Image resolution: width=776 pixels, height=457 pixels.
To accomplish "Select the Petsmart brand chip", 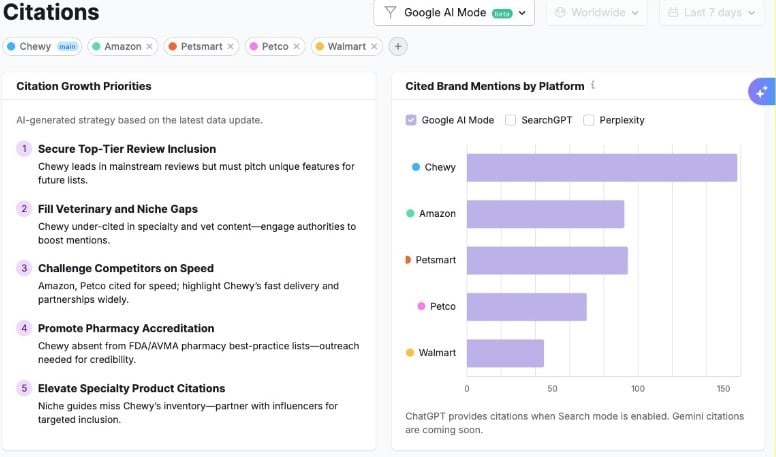I will [x=201, y=47].
